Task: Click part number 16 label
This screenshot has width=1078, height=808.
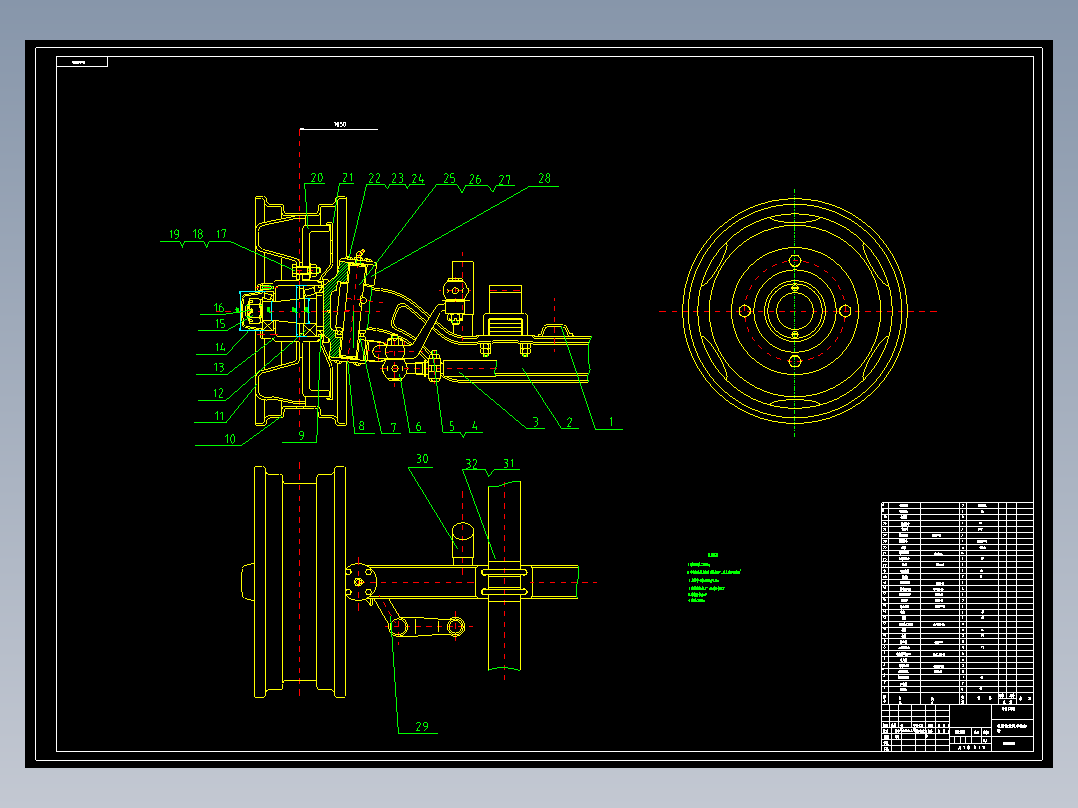Action: [219, 307]
